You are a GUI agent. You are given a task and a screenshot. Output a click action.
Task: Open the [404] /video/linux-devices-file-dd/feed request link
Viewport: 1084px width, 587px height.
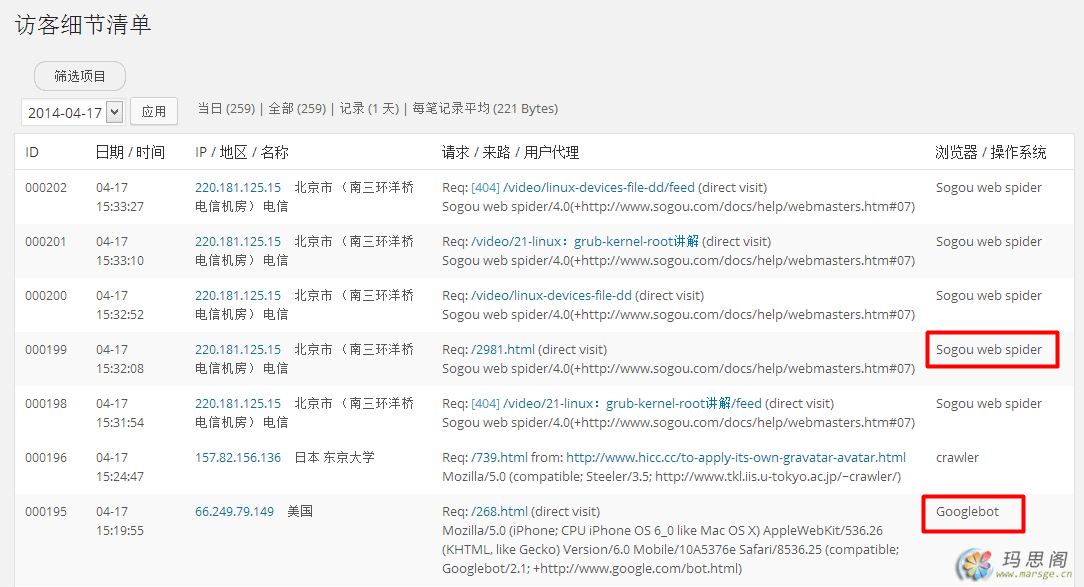pyautogui.click(x=583, y=187)
